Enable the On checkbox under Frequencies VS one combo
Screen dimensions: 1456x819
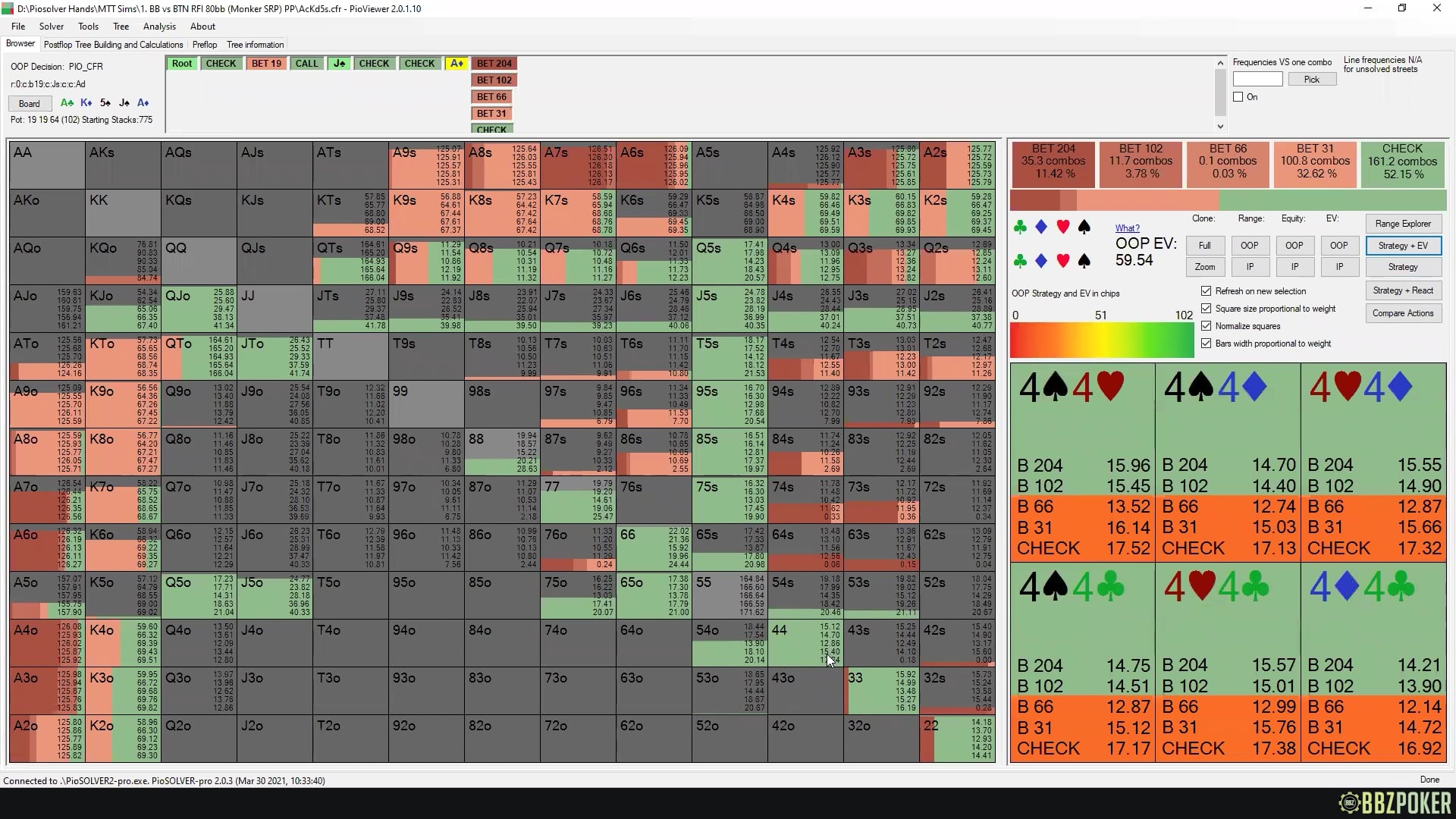point(1237,96)
